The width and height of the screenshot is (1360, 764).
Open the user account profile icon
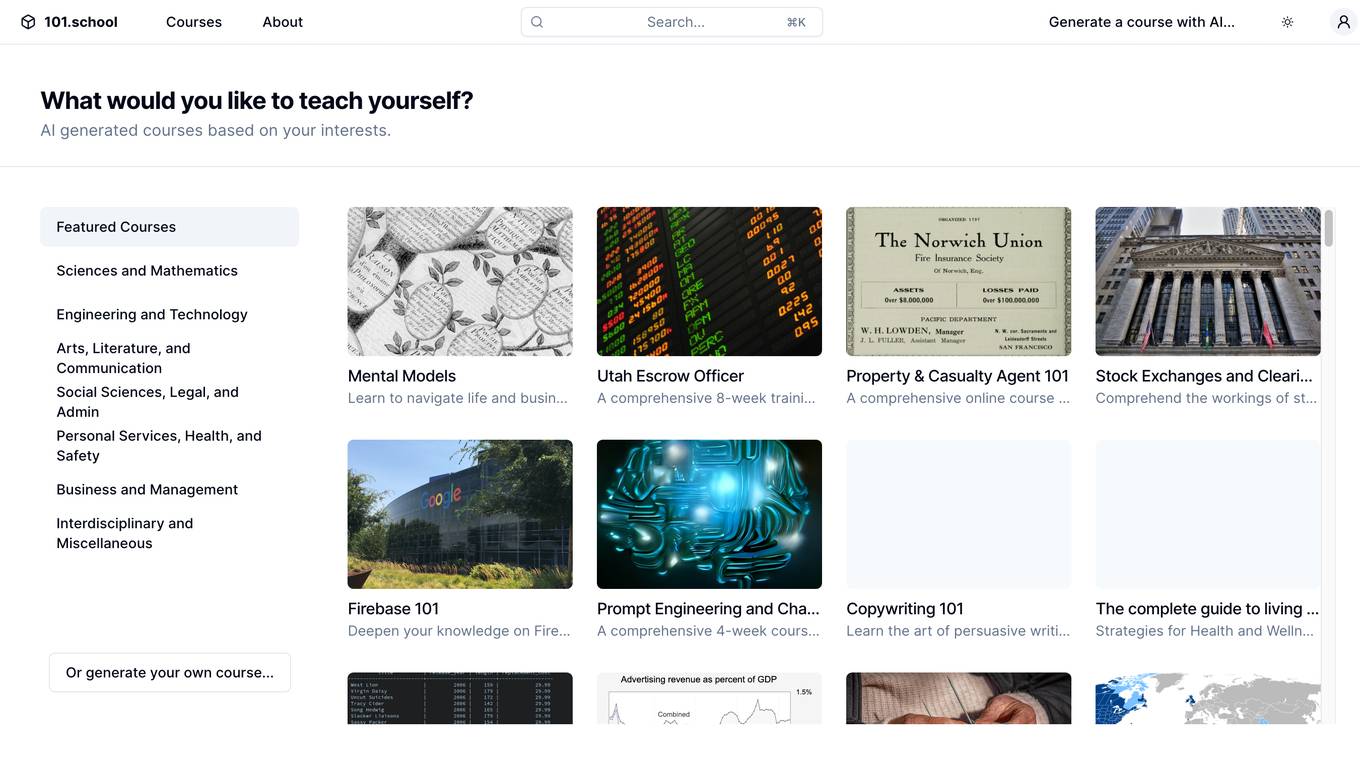[1344, 22]
